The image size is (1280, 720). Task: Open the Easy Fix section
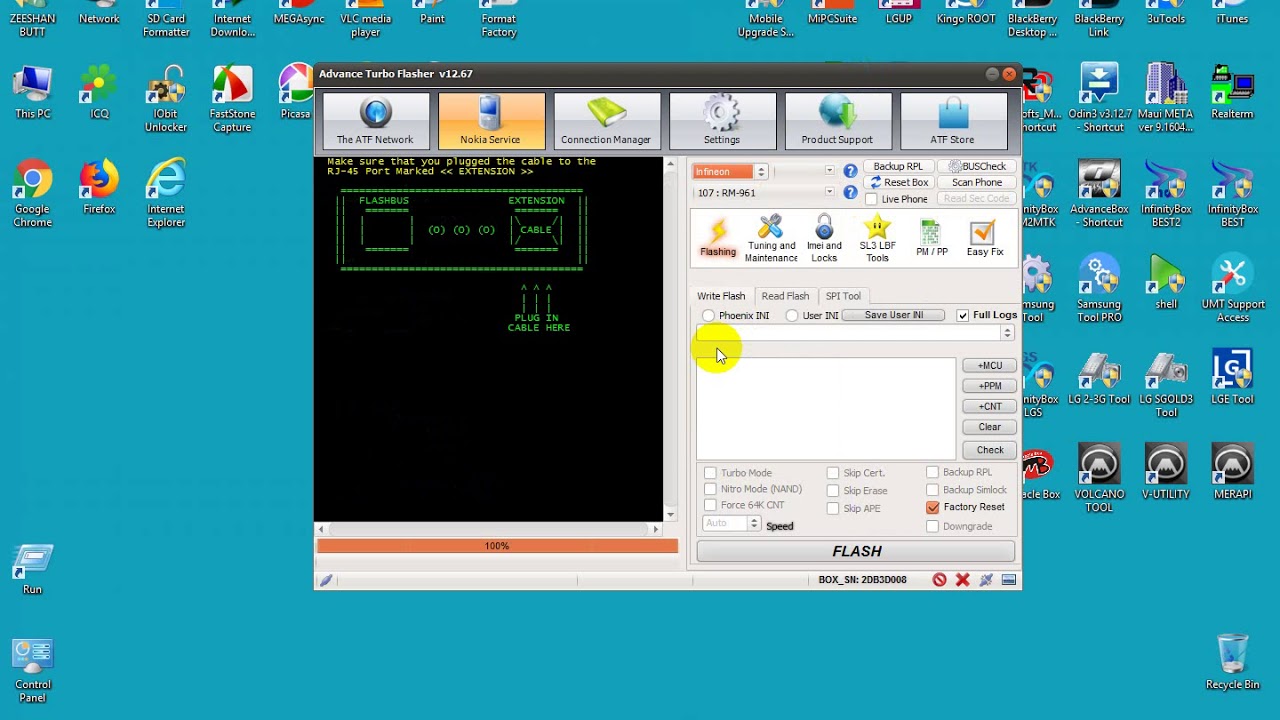985,239
